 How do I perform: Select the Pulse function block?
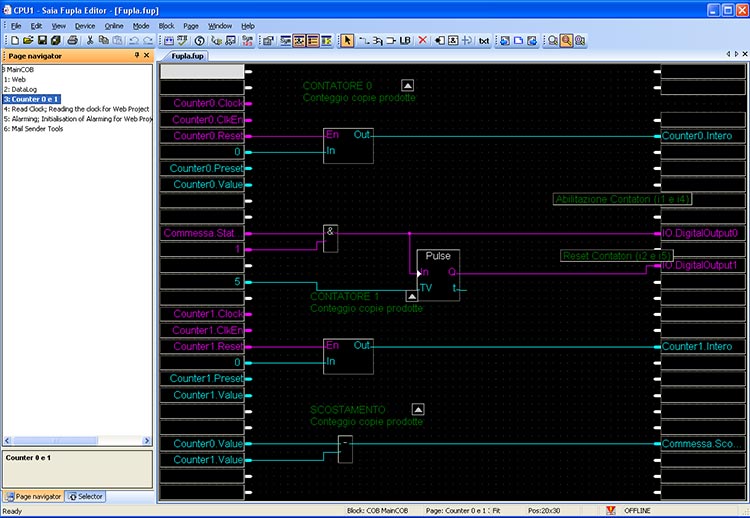[438, 275]
